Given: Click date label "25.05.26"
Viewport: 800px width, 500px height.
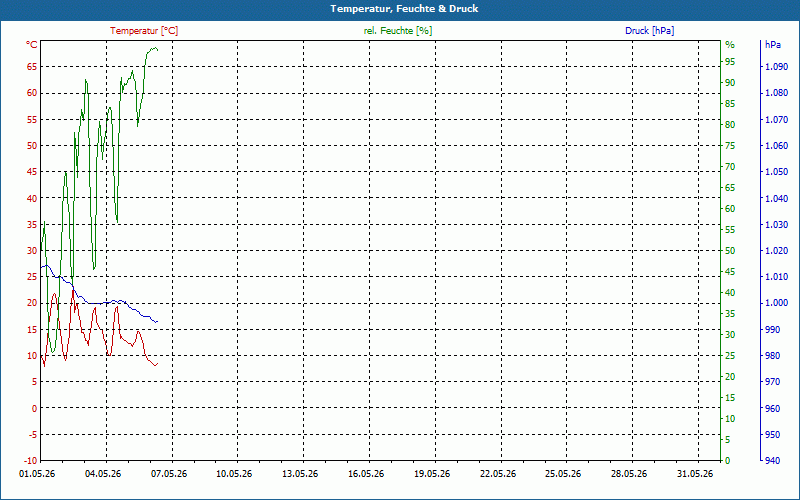Looking at the screenshot, I should click(x=564, y=474).
